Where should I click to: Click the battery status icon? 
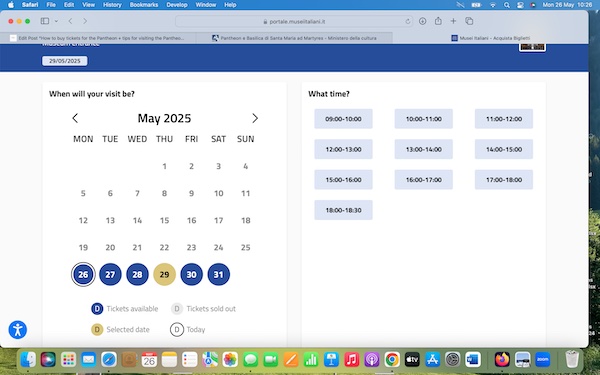476,5
